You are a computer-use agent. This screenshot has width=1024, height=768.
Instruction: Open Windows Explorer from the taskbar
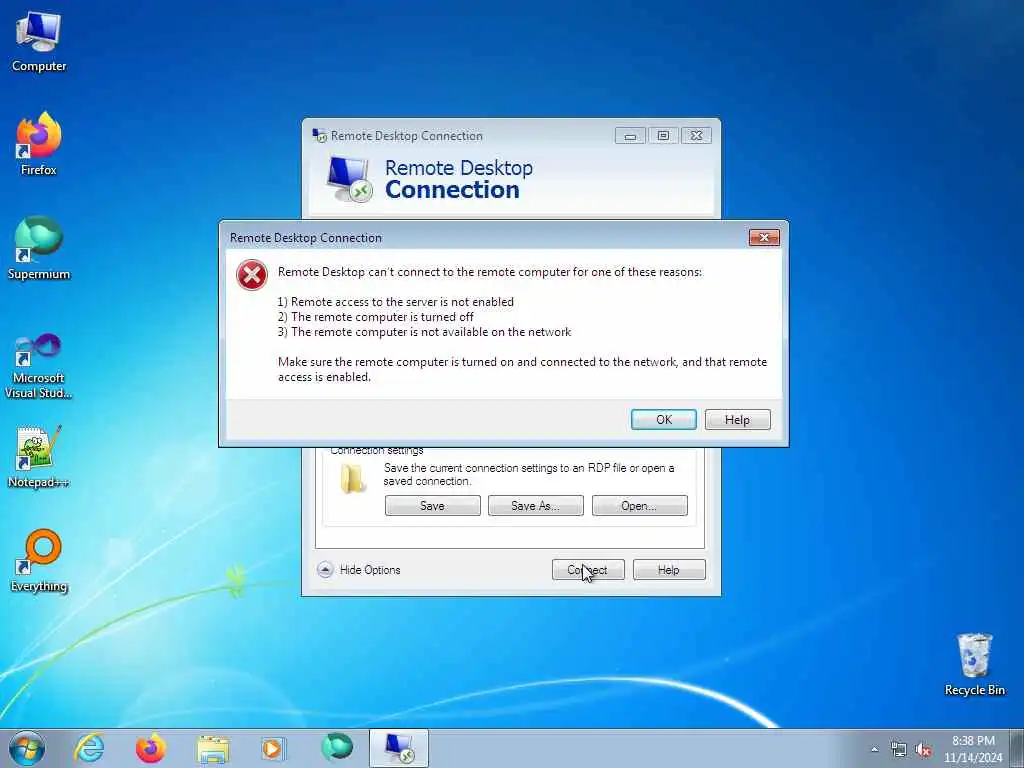[213, 749]
